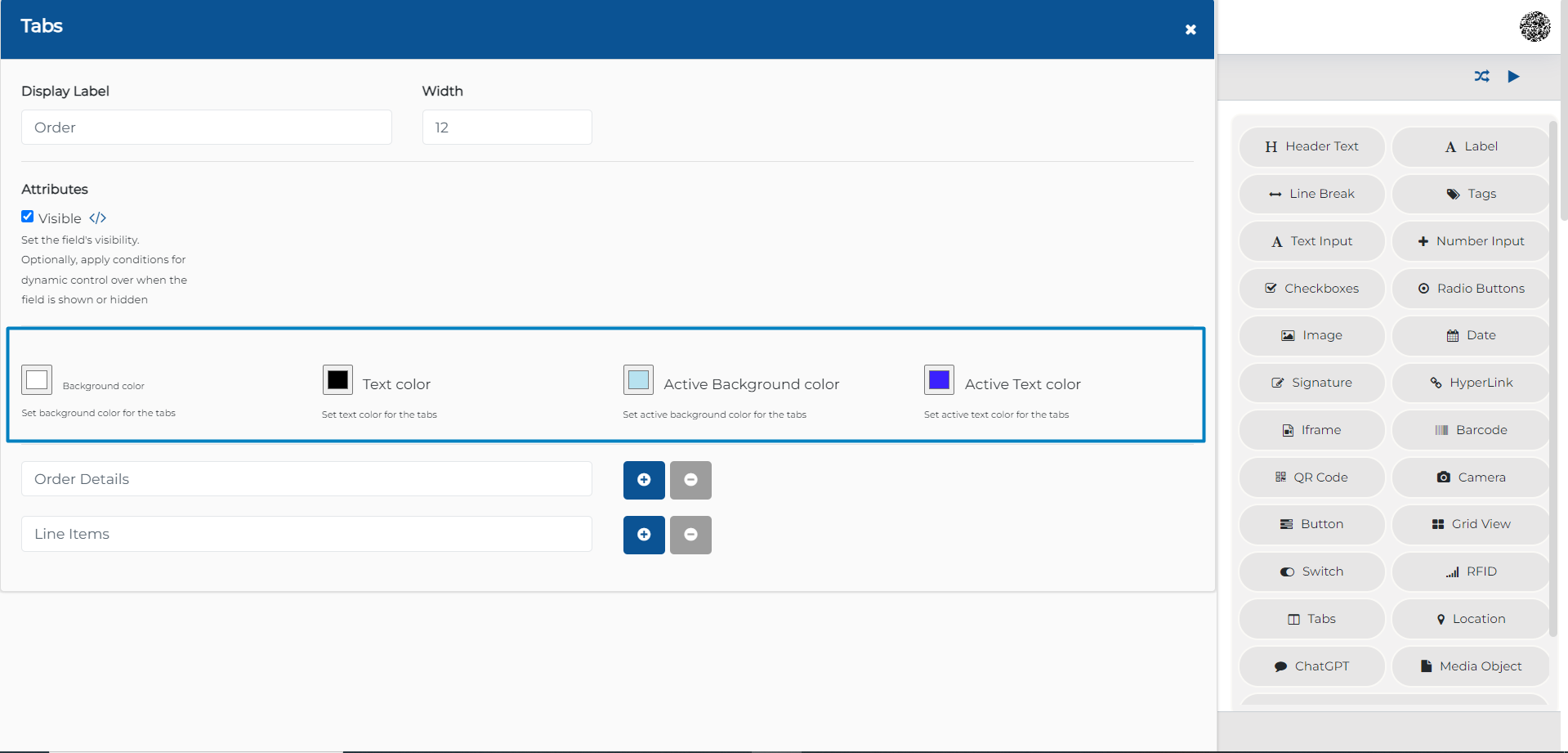Viewport: 1568px width, 753px height.
Task: Click the Display Label input containing Order
Action: [x=207, y=128]
